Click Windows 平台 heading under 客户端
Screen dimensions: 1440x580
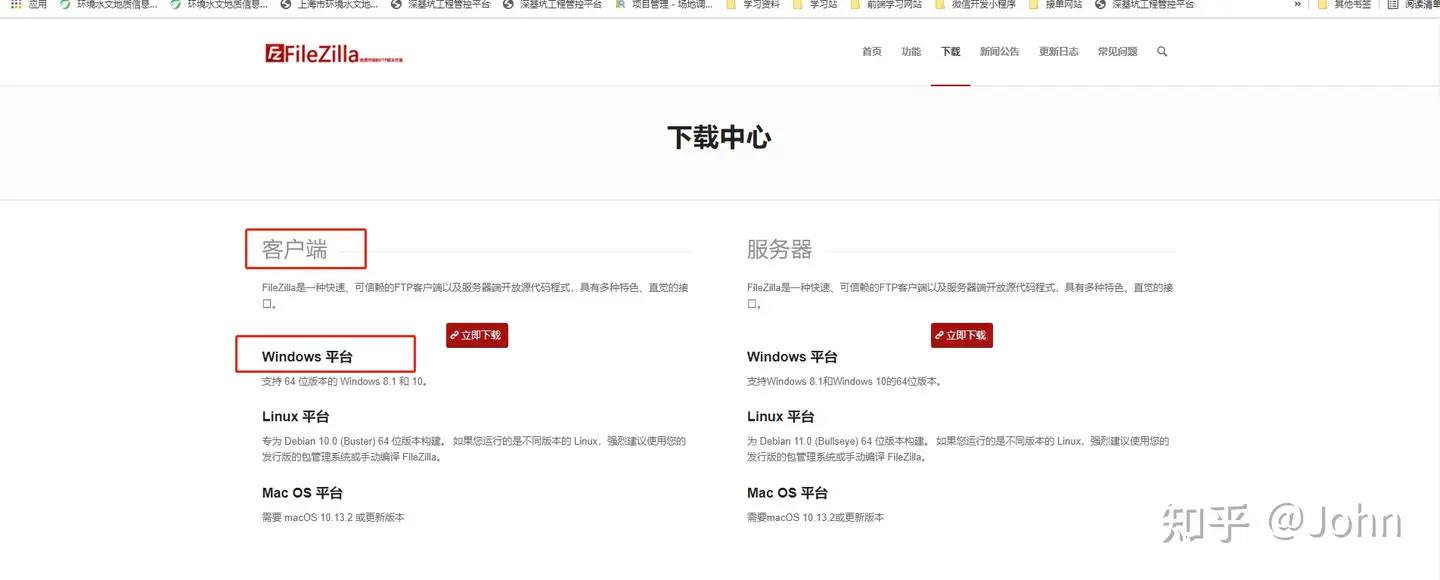pos(307,357)
